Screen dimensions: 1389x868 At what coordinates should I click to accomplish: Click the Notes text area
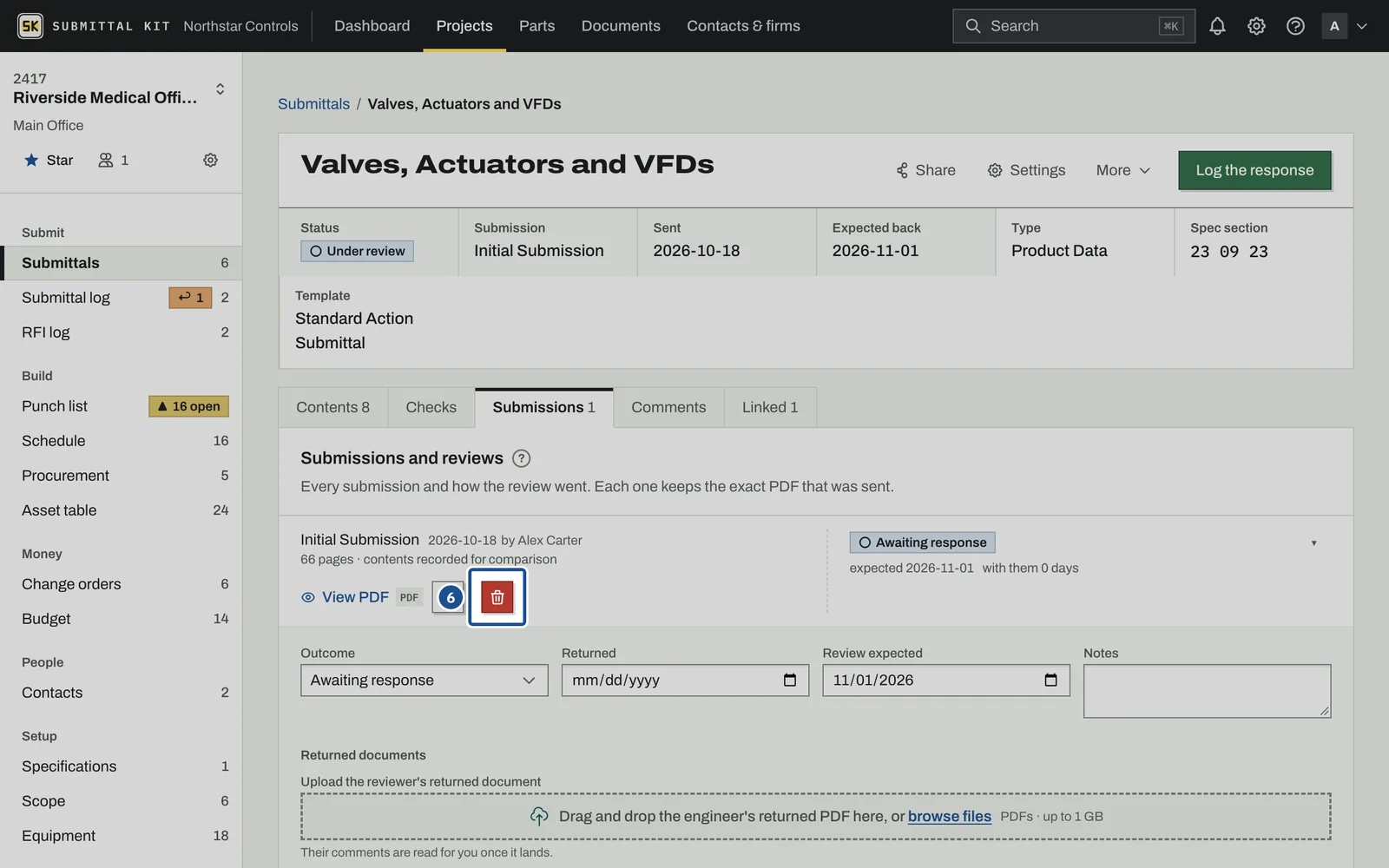point(1207,691)
